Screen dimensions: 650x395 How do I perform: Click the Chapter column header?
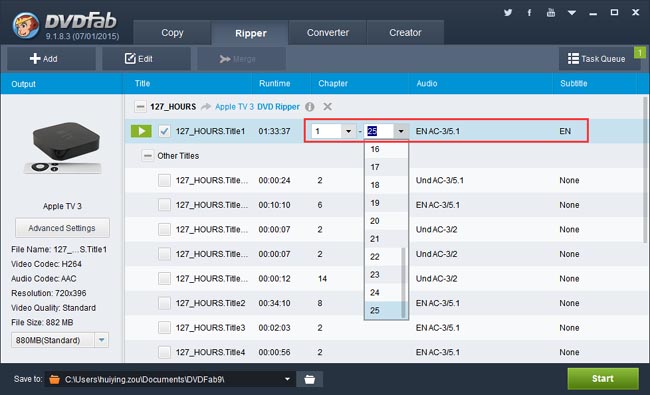click(x=333, y=83)
